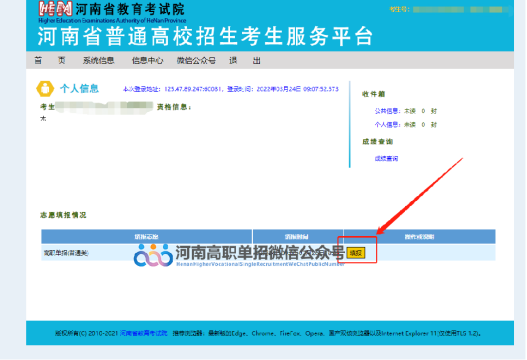Click the 个人信息 title text
Viewport: 527px width, 360px height.
[79, 89]
